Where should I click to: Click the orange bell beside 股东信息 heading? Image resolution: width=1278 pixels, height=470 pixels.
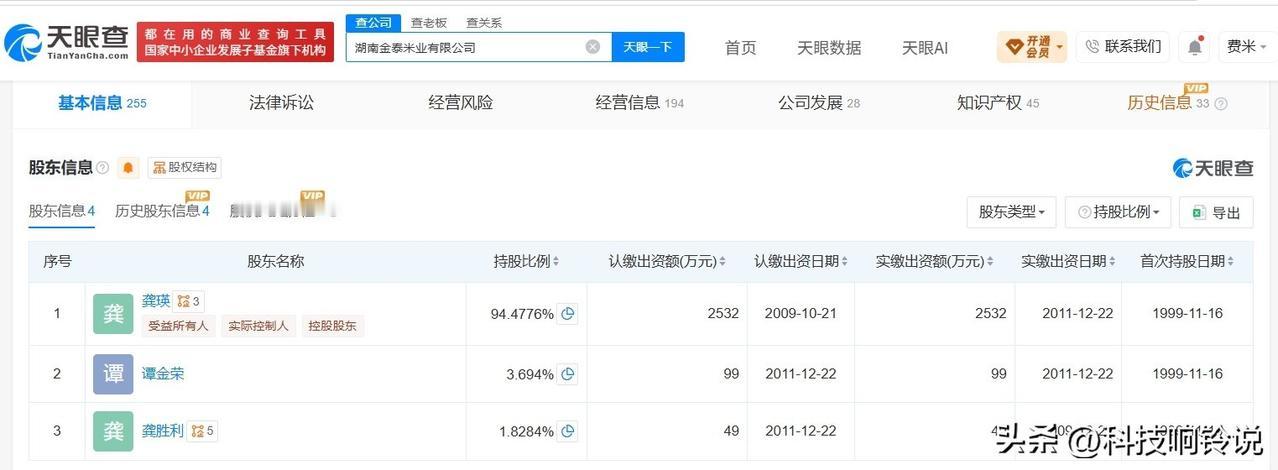pyautogui.click(x=128, y=167)
